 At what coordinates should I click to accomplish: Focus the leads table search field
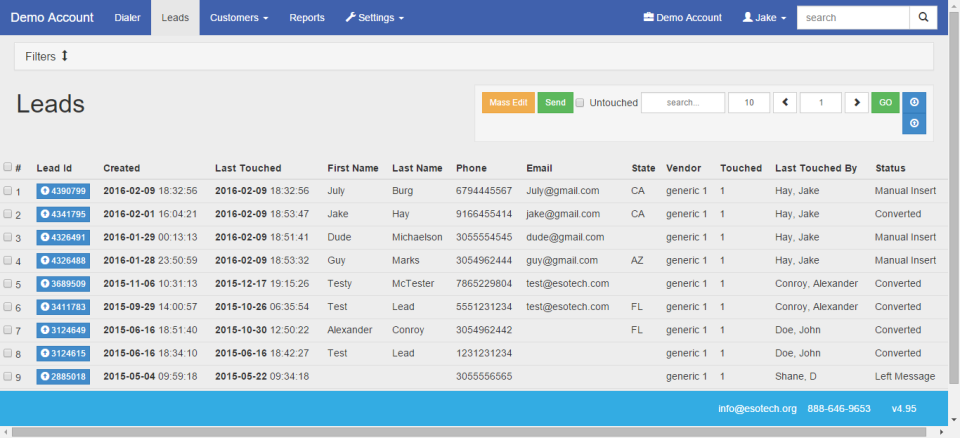click(683, 103)
